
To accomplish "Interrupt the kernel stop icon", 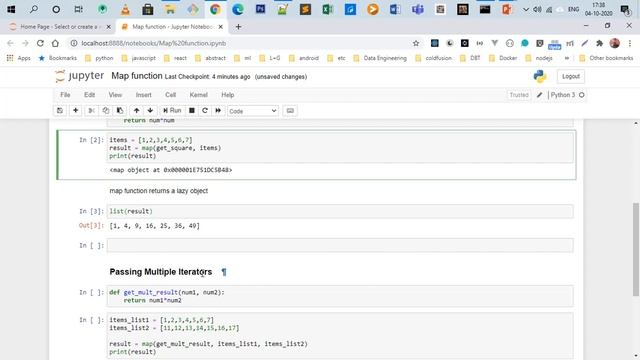I will 191,111.
